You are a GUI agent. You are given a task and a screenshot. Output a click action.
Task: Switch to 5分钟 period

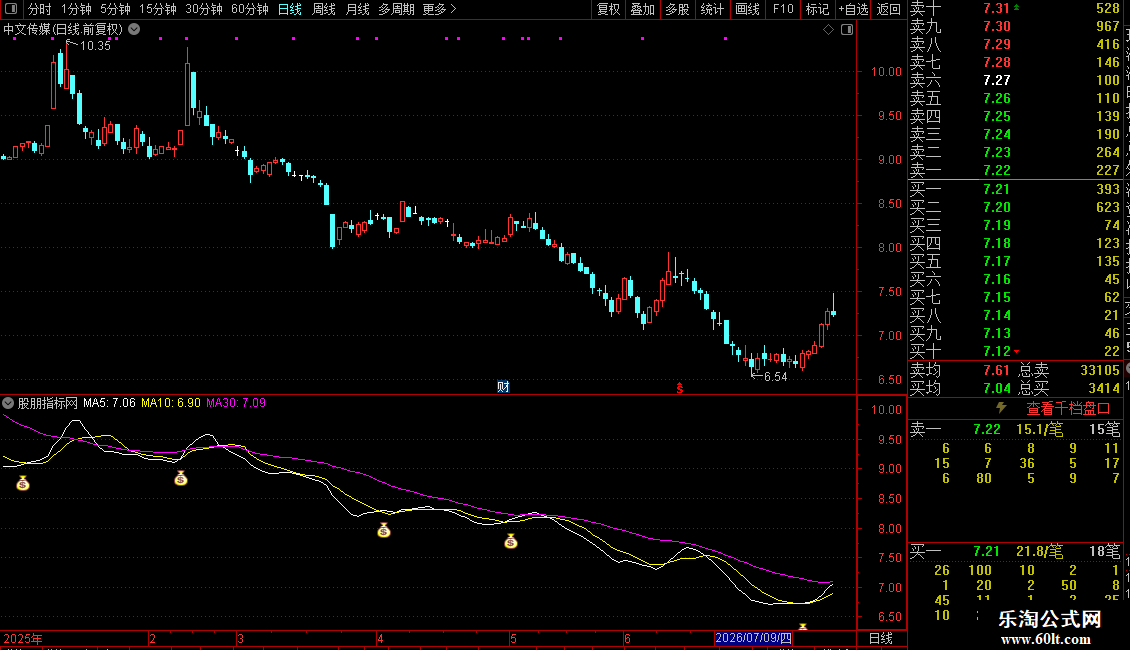[115, 9]
